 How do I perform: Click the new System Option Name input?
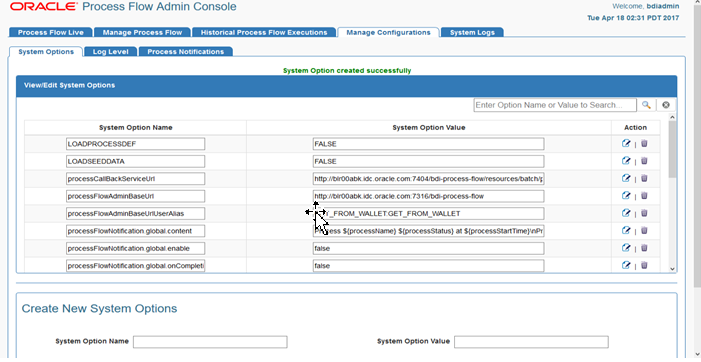(210, 342)
